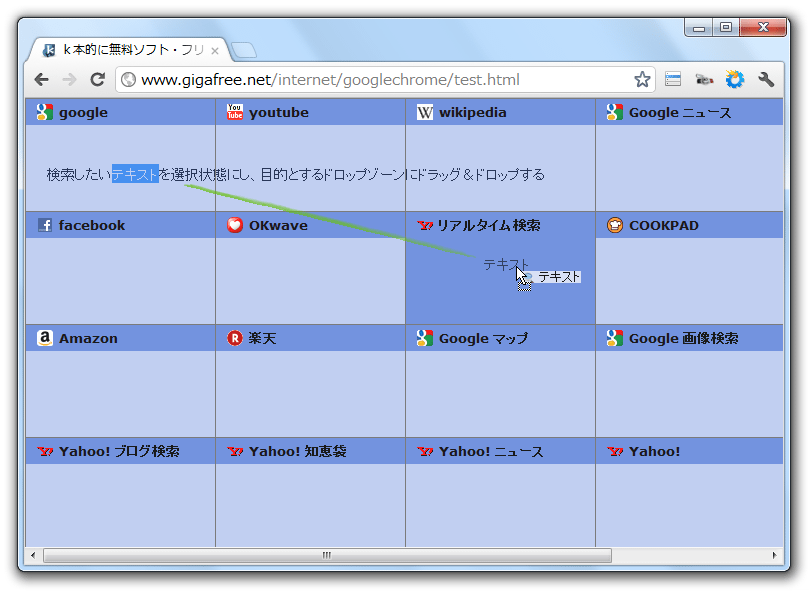Bookmark this page with the star icon
This screenshot has width=812, height=592.
tap(642, 80)
